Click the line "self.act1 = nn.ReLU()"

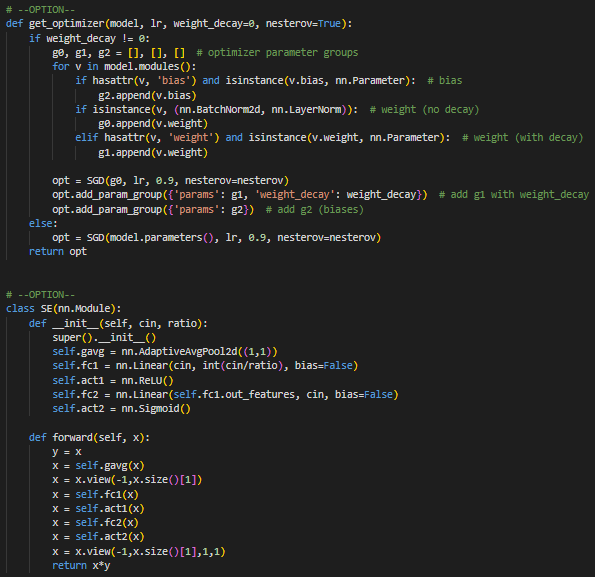click(113, 380)
